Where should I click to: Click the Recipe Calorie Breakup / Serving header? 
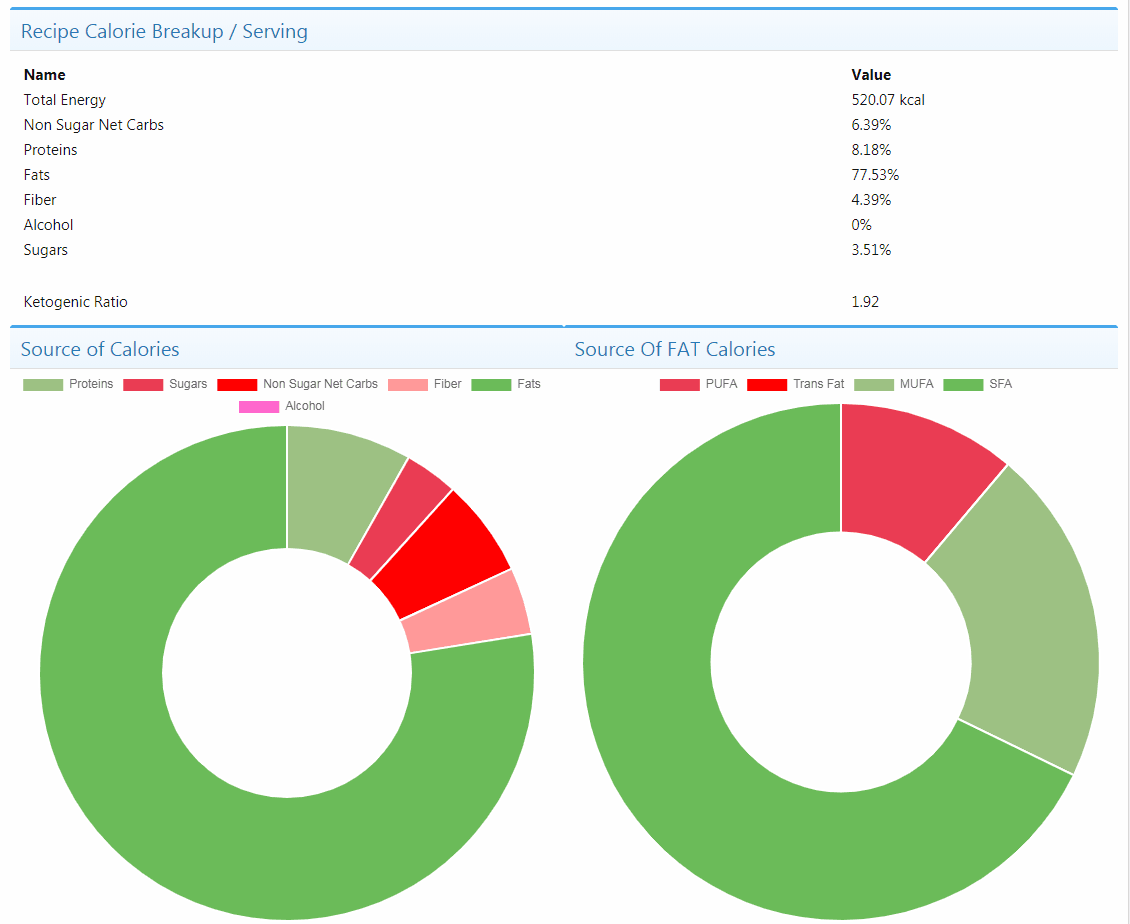(x=164, y=32)
